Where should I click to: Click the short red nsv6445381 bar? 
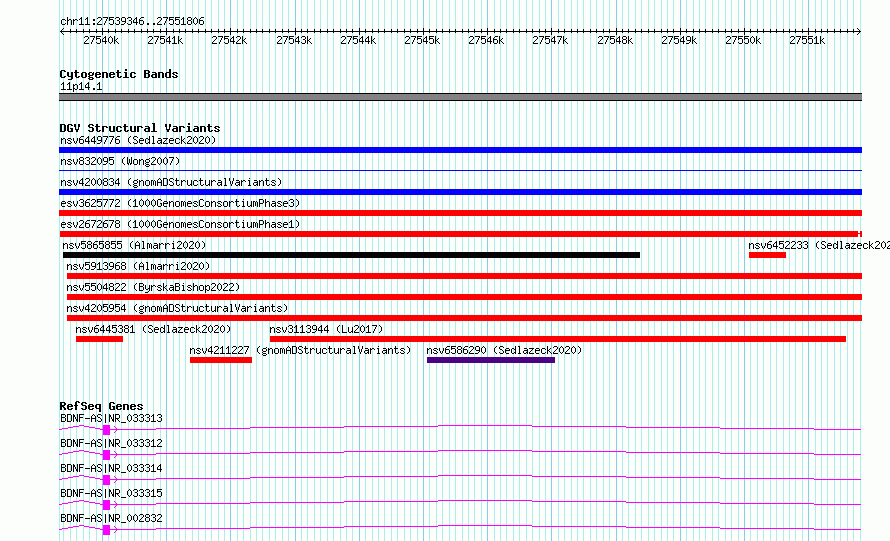99,339
